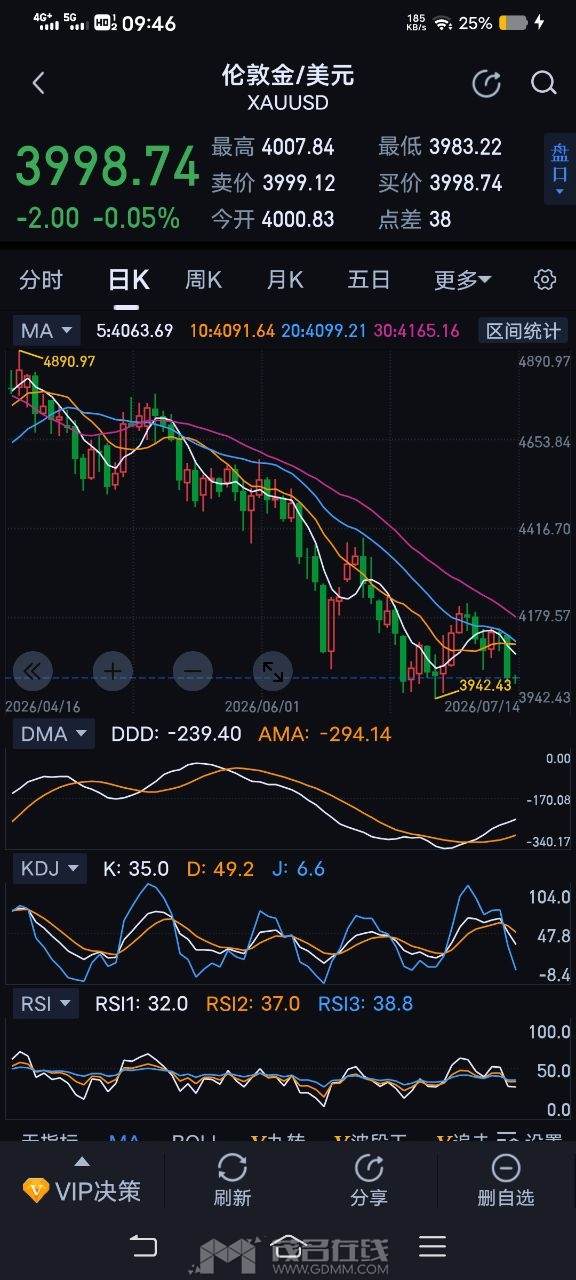Jump to earlier candles with double-arrow icon

(33, 671)
